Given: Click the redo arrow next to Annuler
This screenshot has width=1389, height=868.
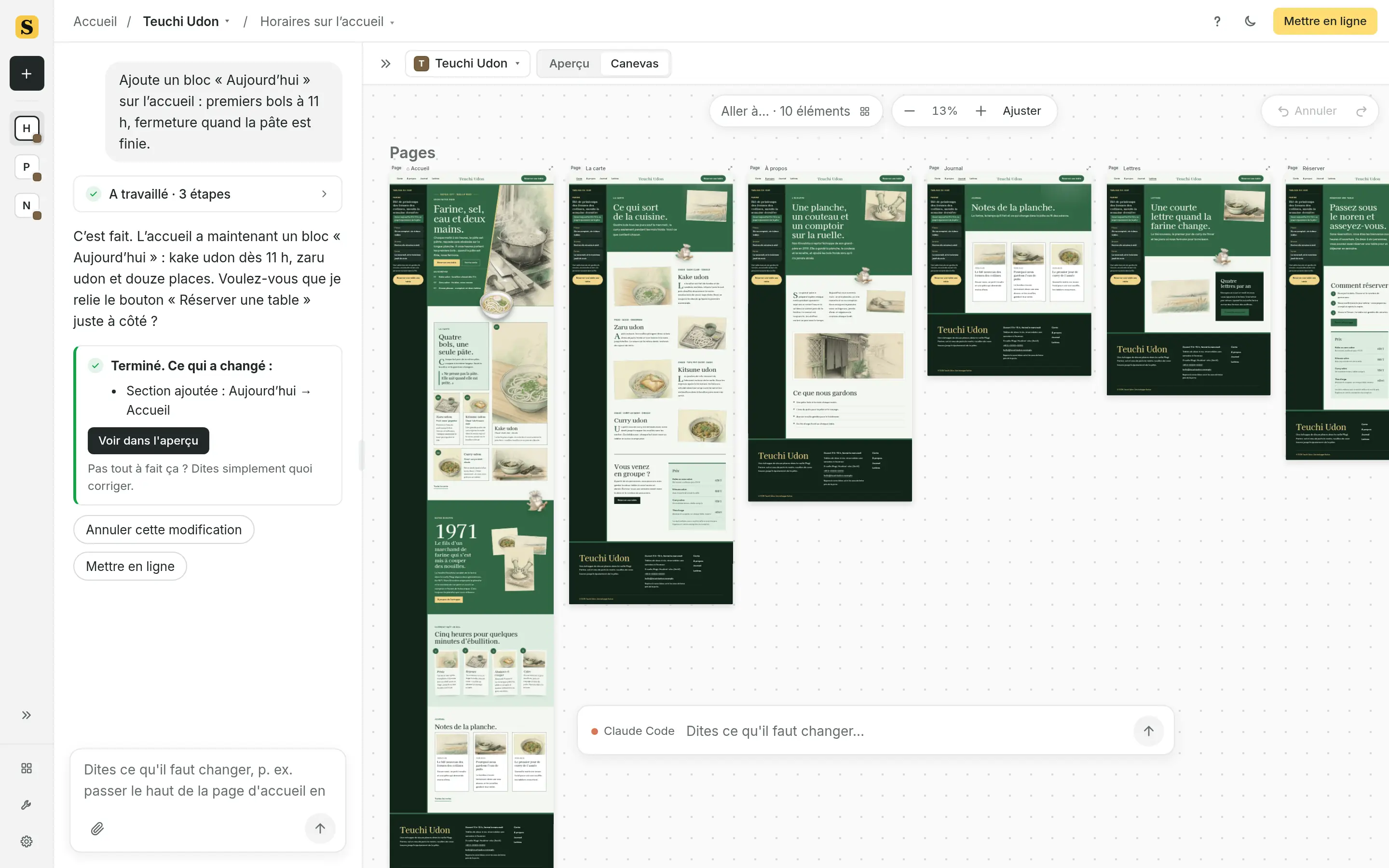Looking at the screenshot, I should point(1362,111).
